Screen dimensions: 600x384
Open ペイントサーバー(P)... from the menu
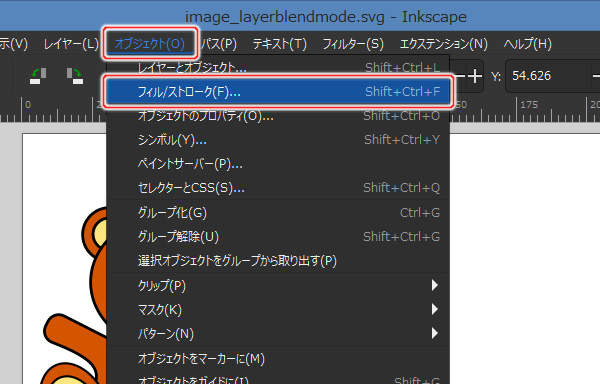(x=278, y=164)
